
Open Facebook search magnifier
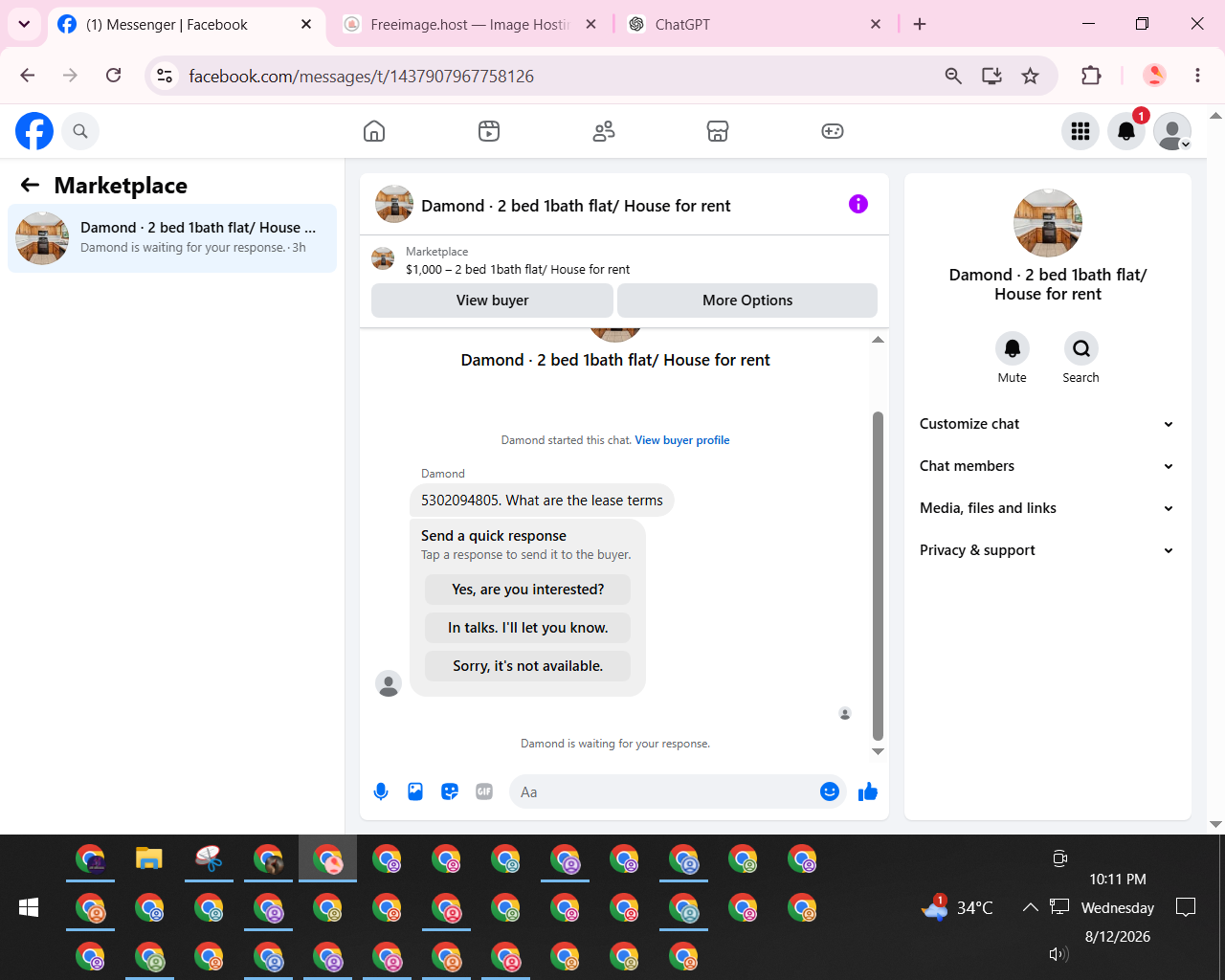(80, 131)
